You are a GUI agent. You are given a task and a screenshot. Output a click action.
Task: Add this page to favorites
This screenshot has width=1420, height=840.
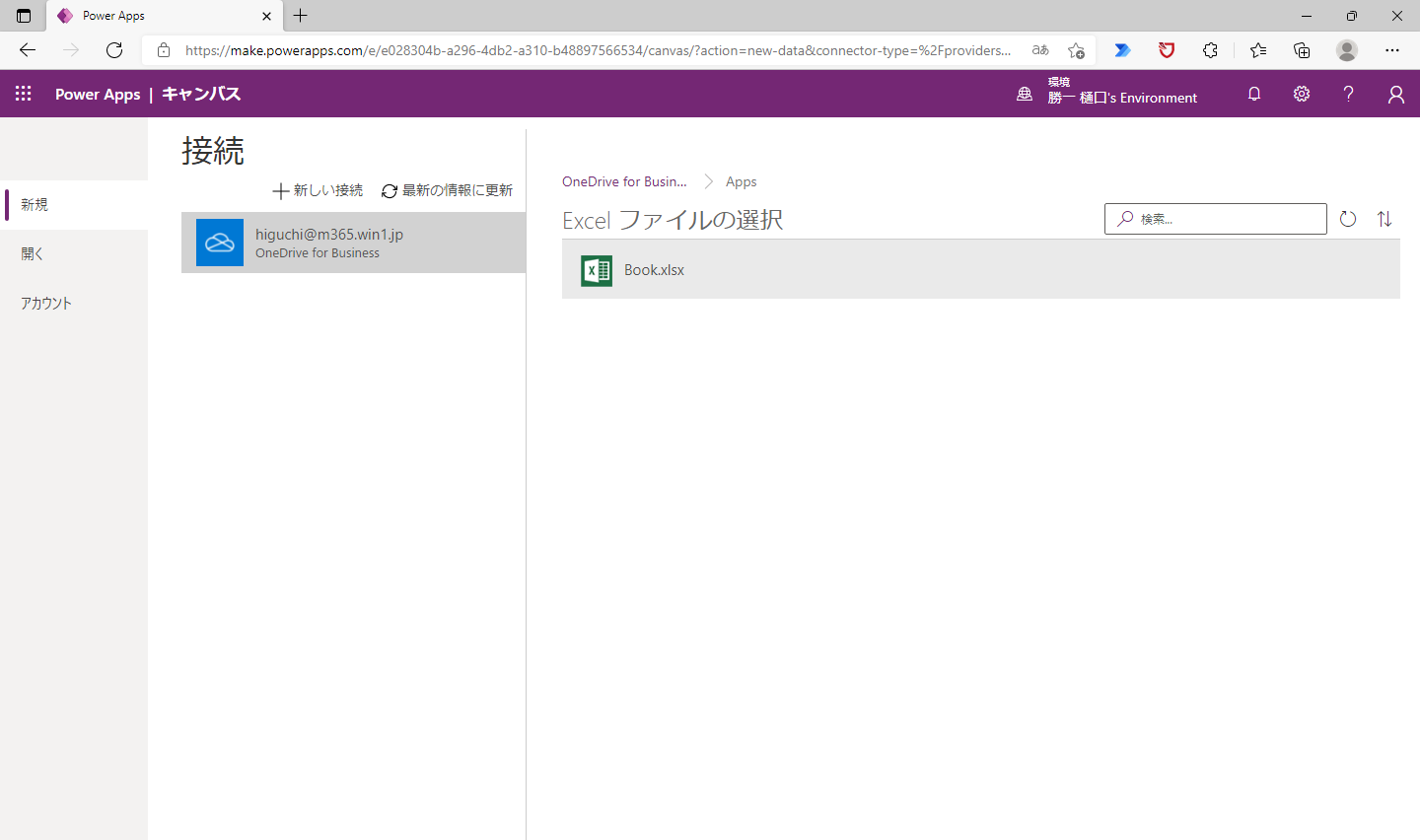[1076, 50]
